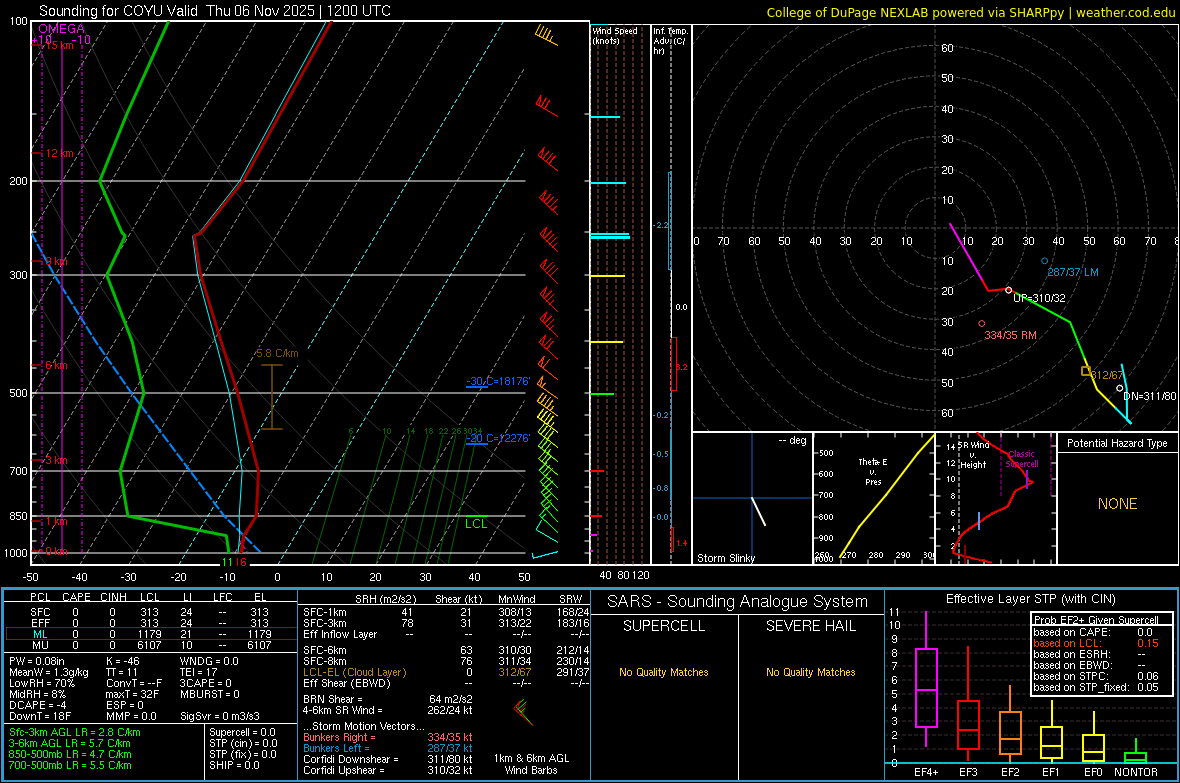Click the 'based on STPC' probability row

[x=1096, y=676]
